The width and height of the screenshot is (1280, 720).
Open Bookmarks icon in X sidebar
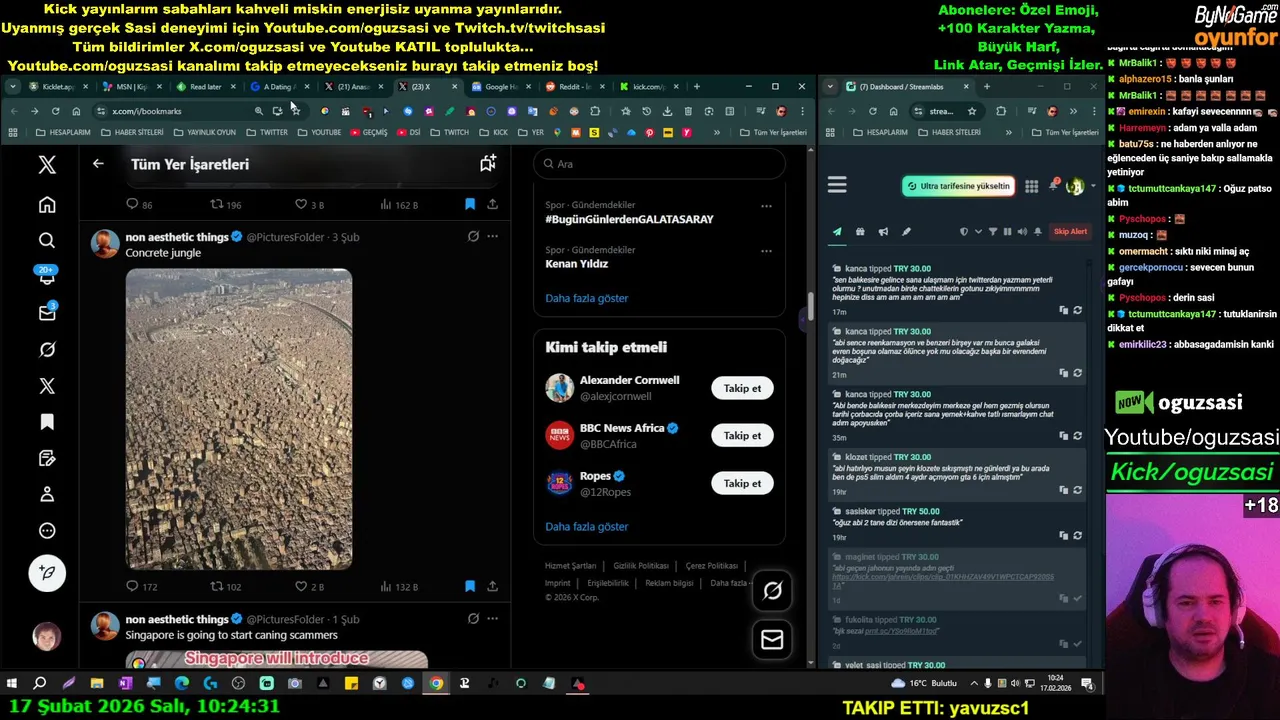click(x=47, y=422)
